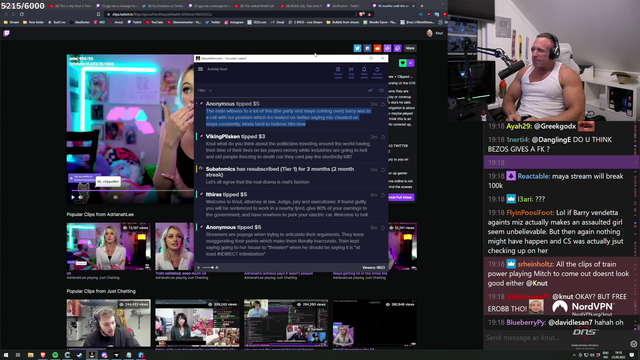Image resolution: width=640 pixels, height=360 pixels.
Task: Mark all activity as read checkmark
Action: pyautogui.click(x=370, y=90)
